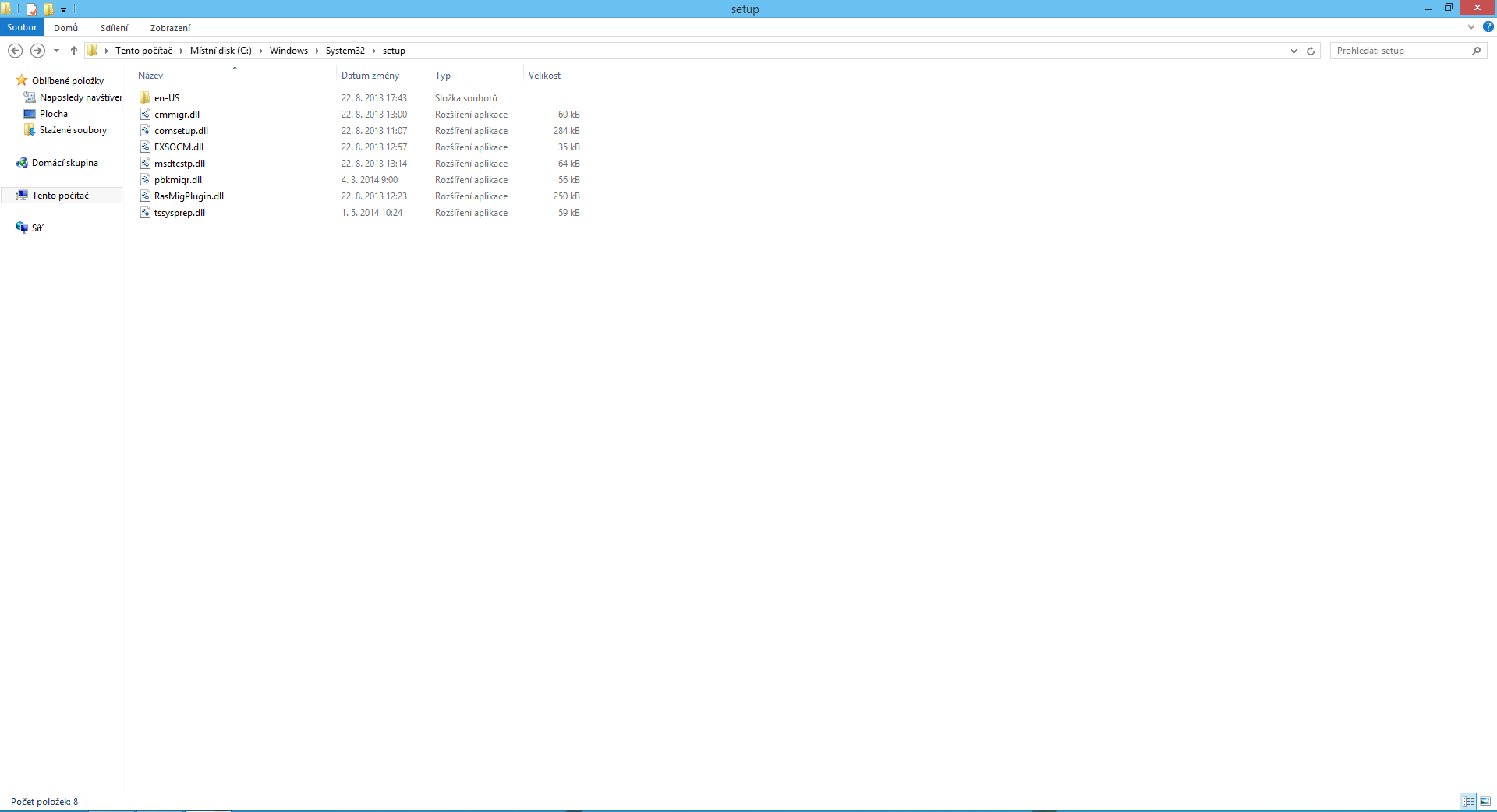This screenshot has width=1497, height=812.
Task: Select the en-US folder name
Action: [167, 98]
